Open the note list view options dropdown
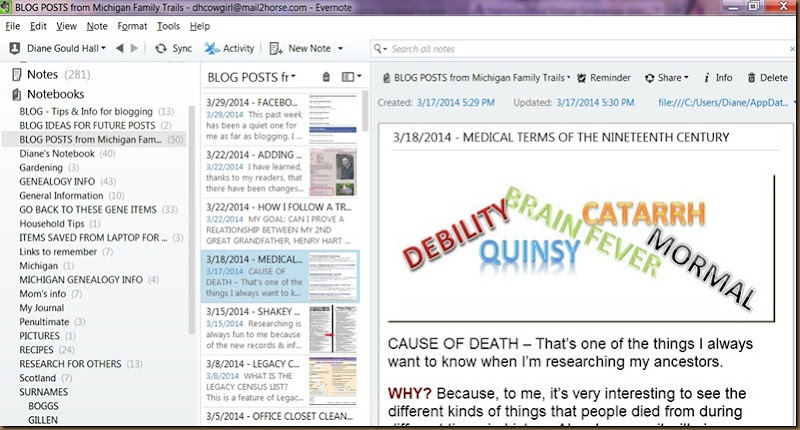The height and width of the screenshot is (430, 800). coord(351,77)
